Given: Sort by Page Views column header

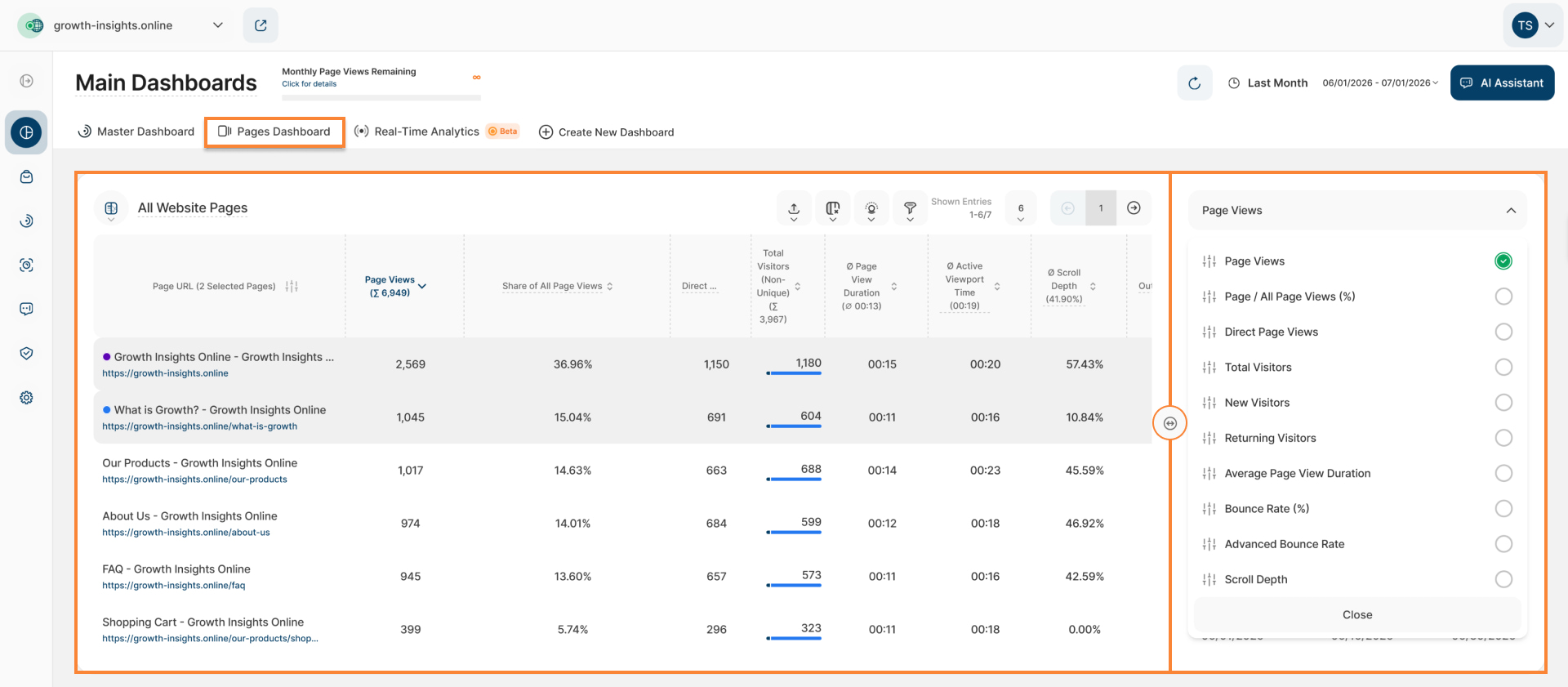Looking at the screenshot, I should coord(395,287).
